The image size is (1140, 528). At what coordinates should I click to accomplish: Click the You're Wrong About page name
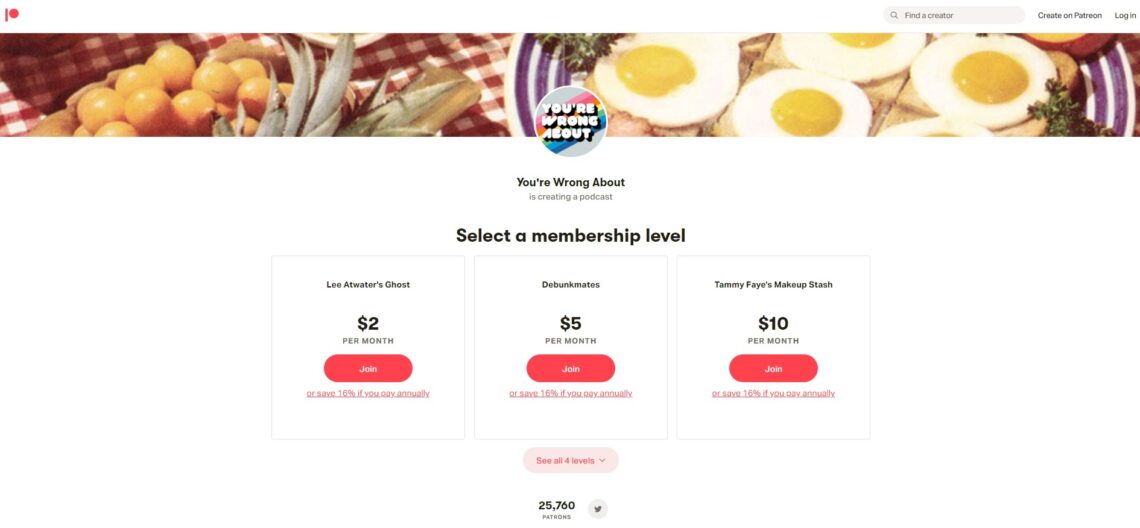pos(571,183)
